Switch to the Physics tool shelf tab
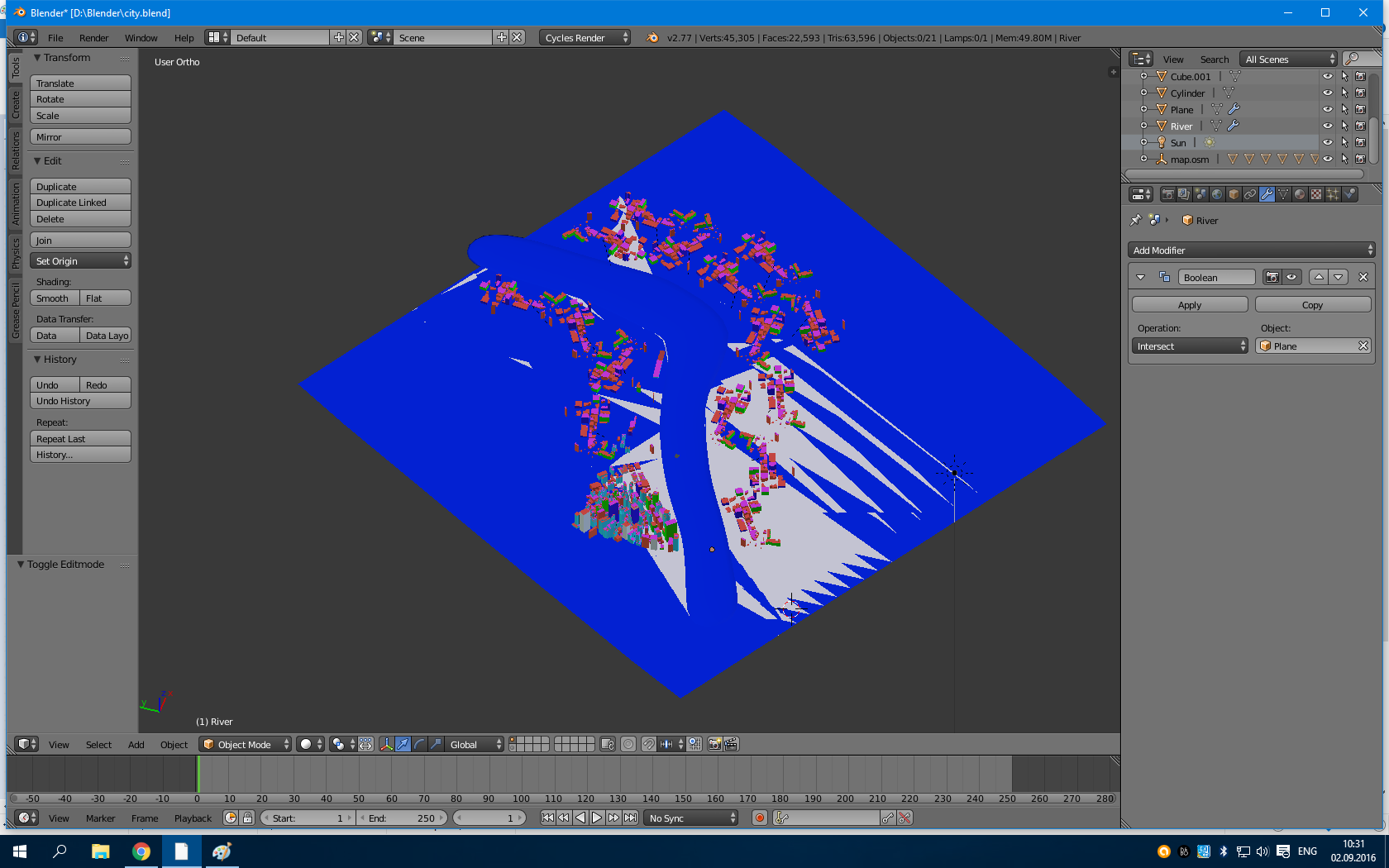This screenshot has height=868, width=1389. (15, 253)
